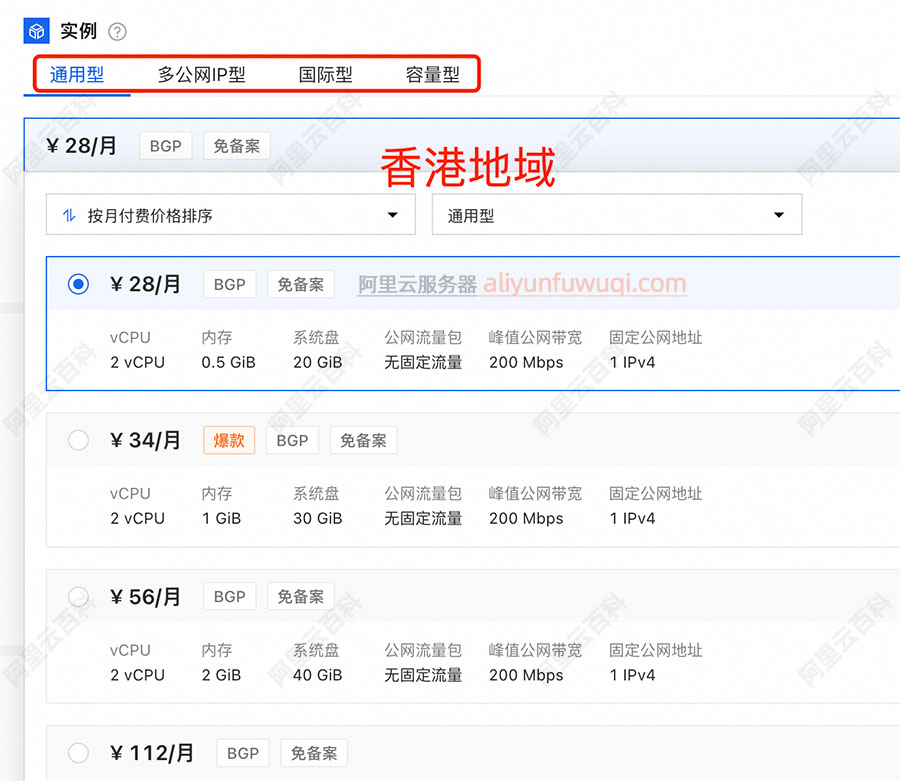Viewport: 900px width, 781px height.
Task: Click 免备案 tag on the ¥112 plan
Action: tap(313, 753)
